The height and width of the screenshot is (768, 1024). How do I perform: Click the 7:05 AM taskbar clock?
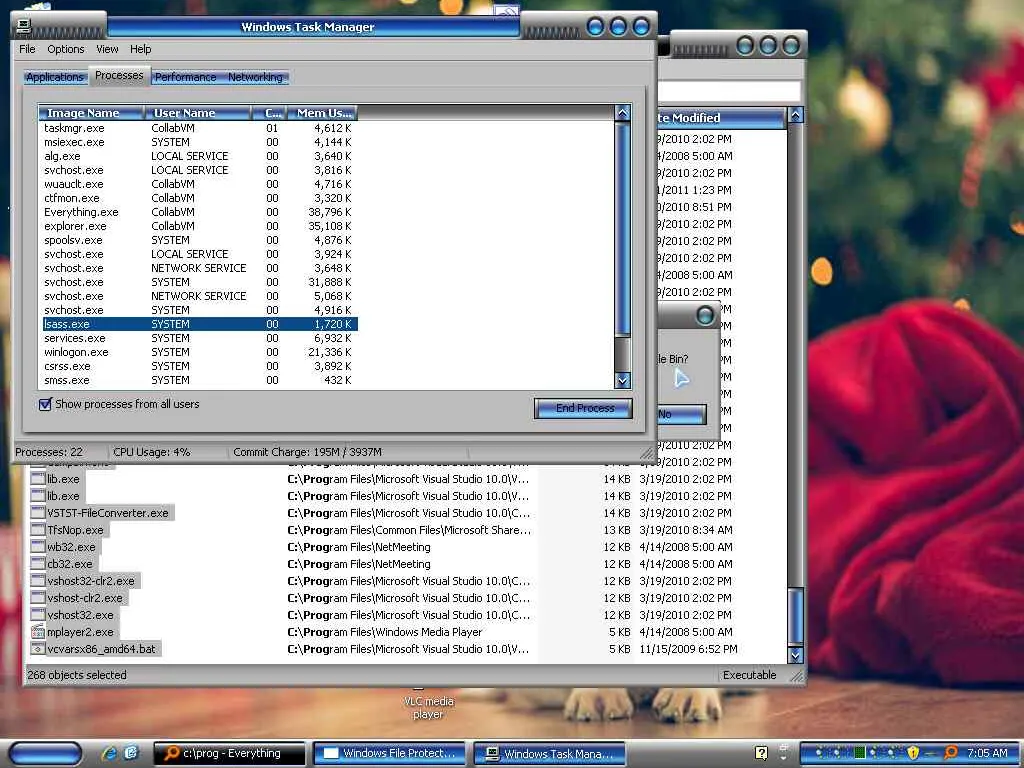pos(987,753)
